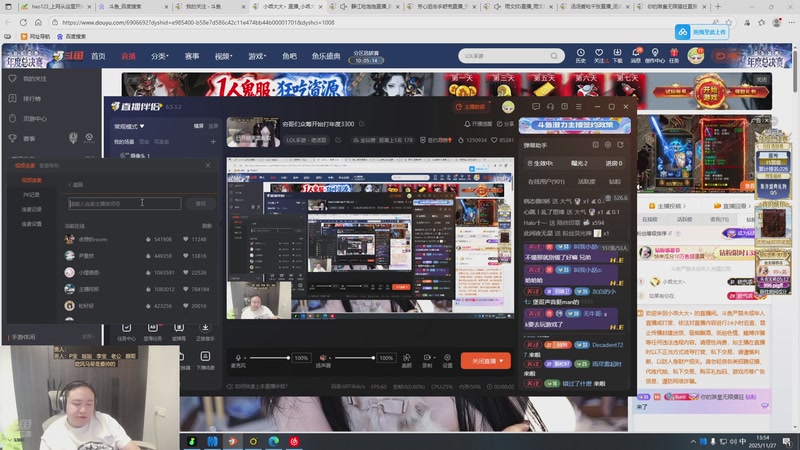Click the user avatar in Douyu header

point(695,56)
